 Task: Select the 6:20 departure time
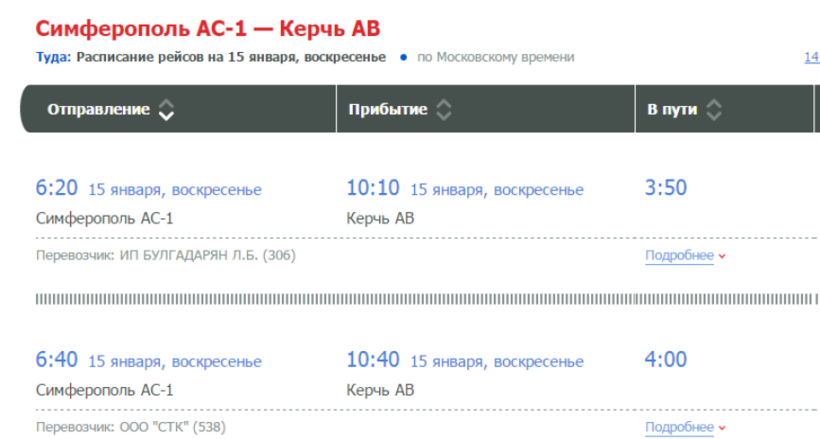pos(56,188)
